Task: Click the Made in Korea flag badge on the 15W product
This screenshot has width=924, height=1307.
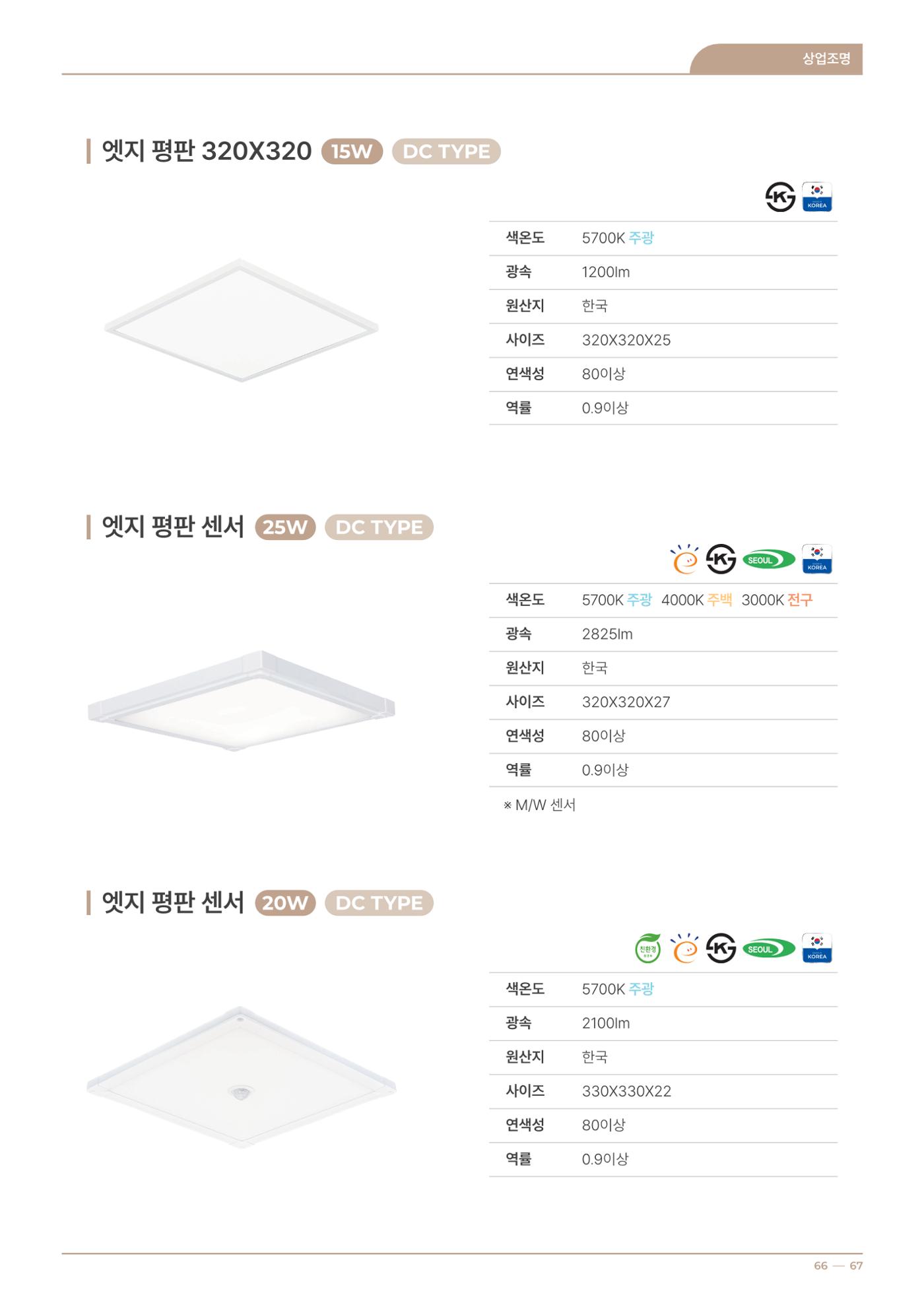Action: [816, 197]
